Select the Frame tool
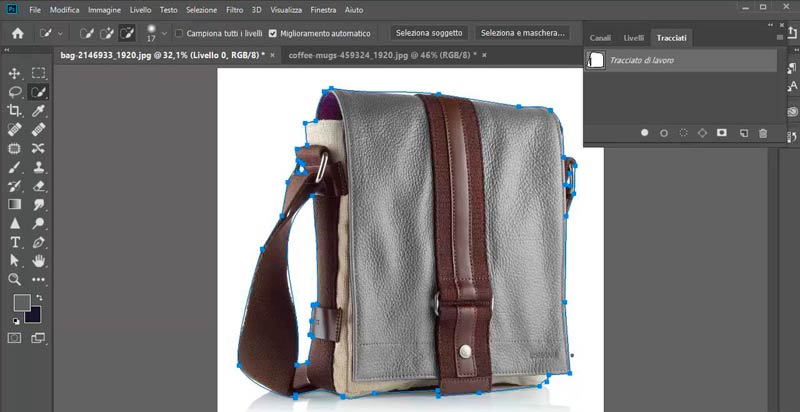This screenshot has height=412, width=800. tap(14, 148)
